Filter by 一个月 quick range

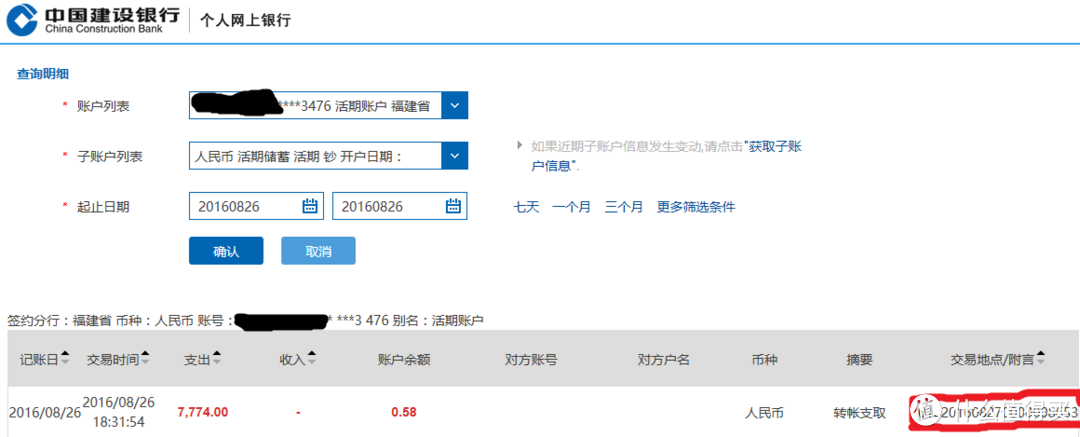(x=571, y=206)
